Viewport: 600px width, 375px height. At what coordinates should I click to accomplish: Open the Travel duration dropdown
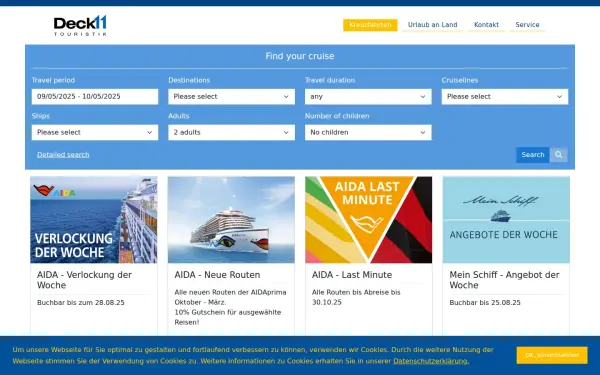coord(368,97)
